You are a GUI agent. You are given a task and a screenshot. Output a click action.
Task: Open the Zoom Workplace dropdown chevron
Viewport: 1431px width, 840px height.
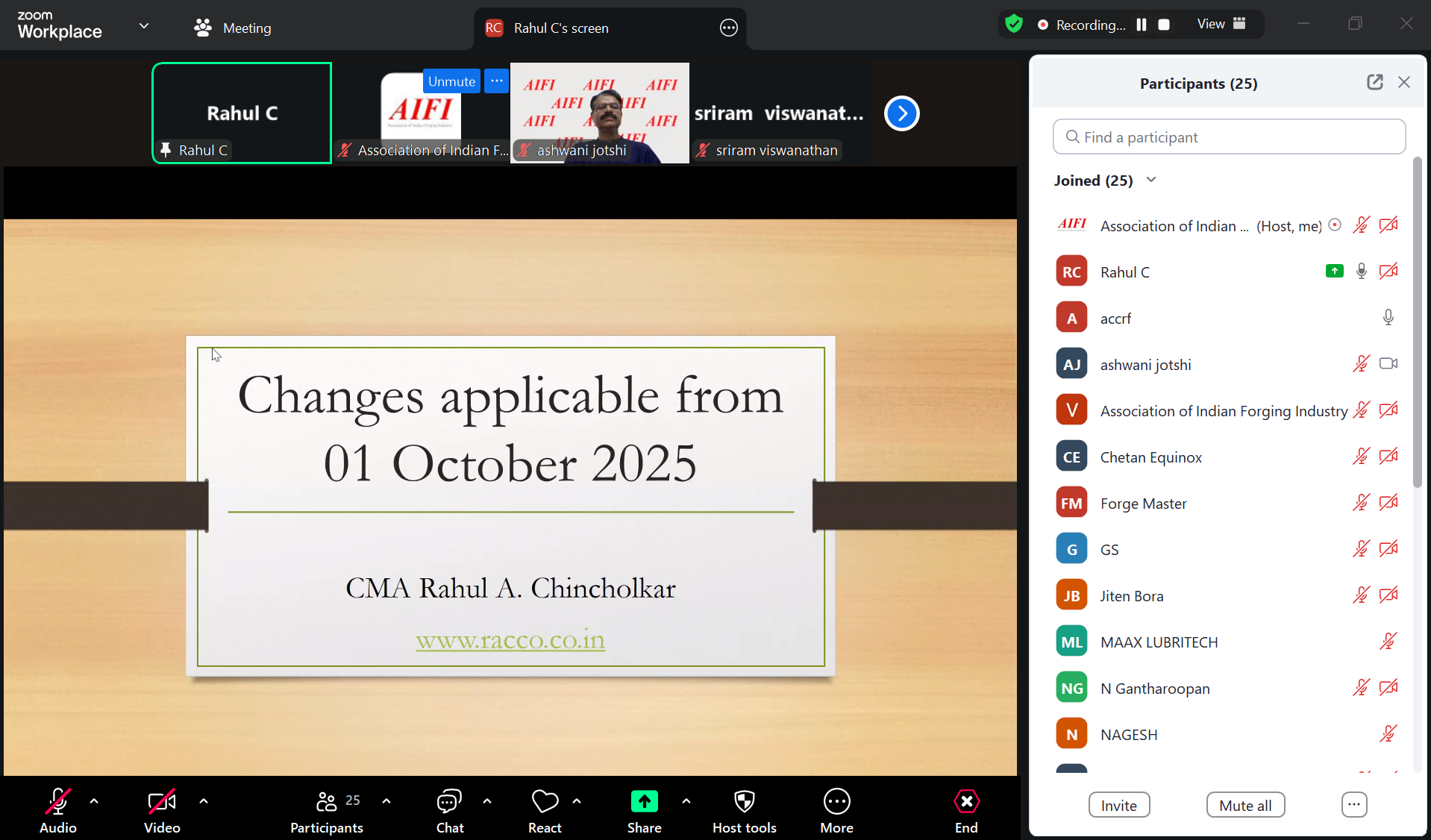pyautogui.click(x=144, y=26)
